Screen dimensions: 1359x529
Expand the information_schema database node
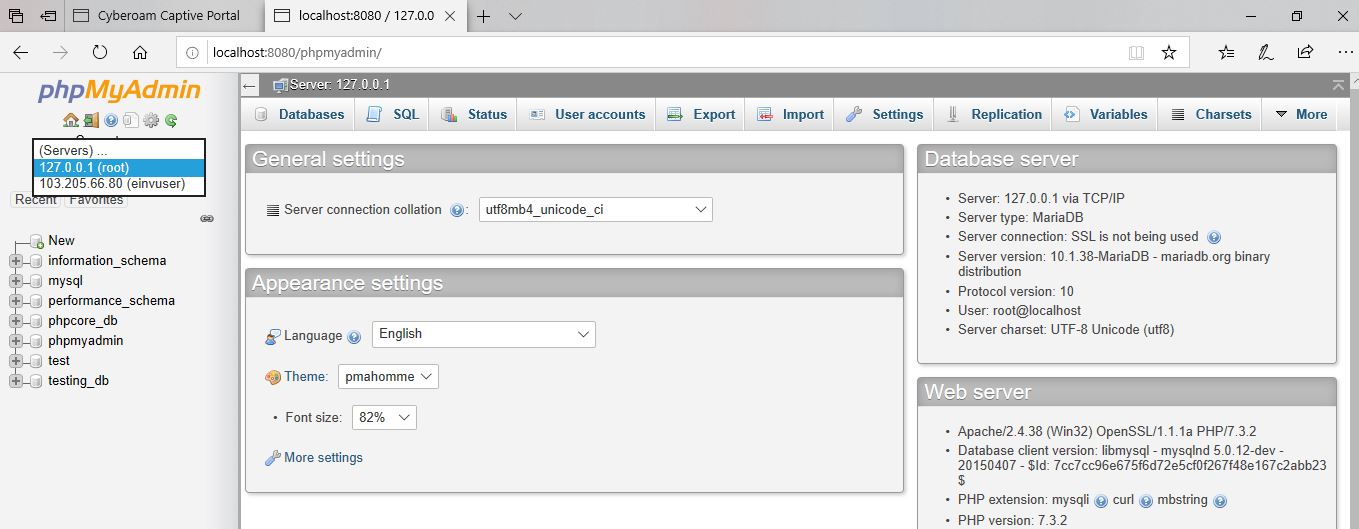coord(15,261)
